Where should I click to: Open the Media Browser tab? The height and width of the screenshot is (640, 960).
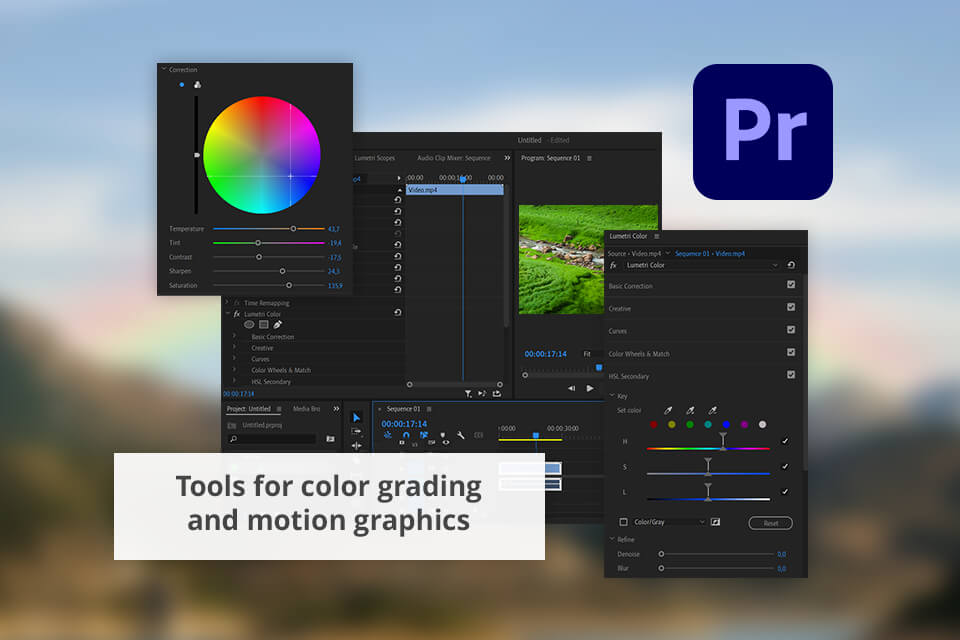[x=307, y=409]
